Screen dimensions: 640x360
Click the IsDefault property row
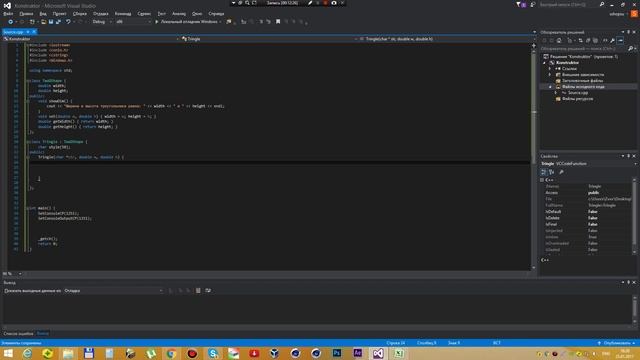click(x=588, y=212)
